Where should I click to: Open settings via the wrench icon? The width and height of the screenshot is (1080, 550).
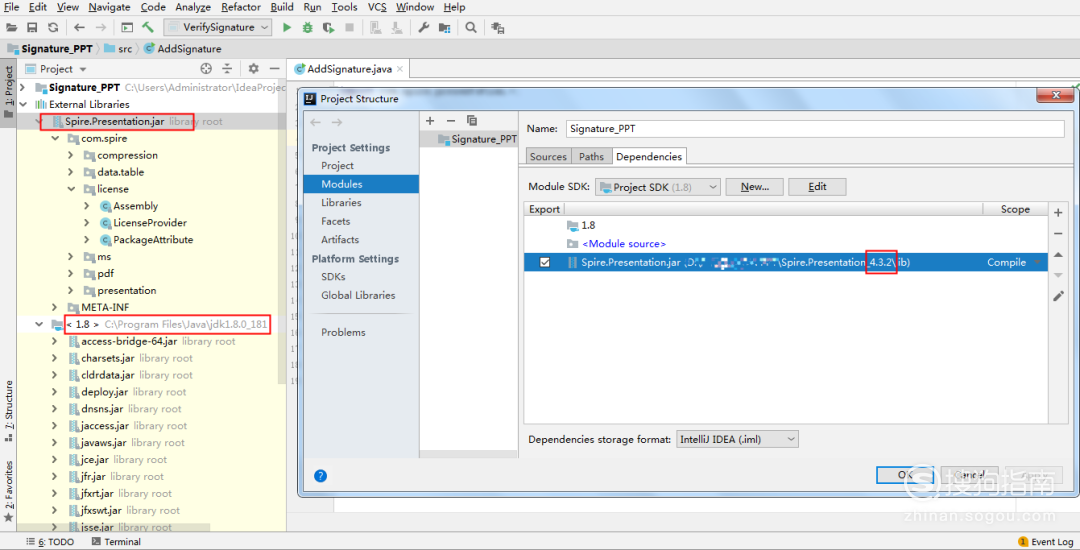click(424, 28)
